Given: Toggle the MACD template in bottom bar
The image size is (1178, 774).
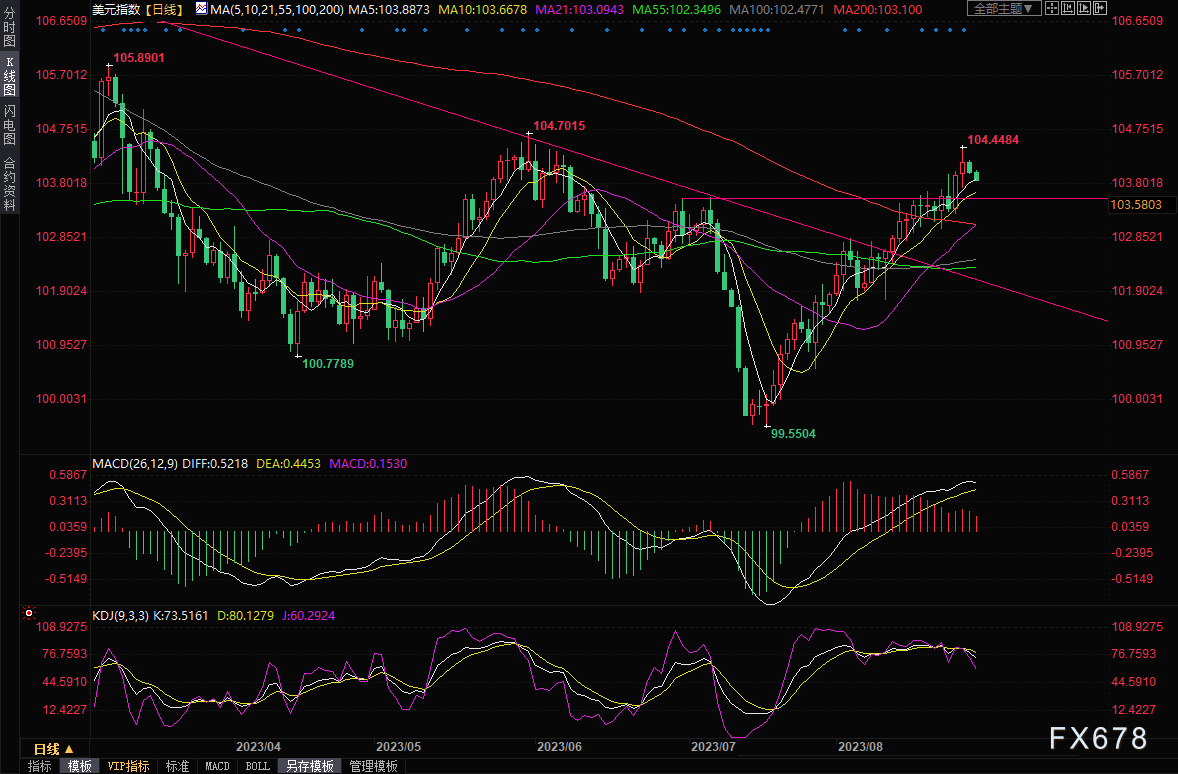Looking at the screenshot, I should click(x=217, y=766).
